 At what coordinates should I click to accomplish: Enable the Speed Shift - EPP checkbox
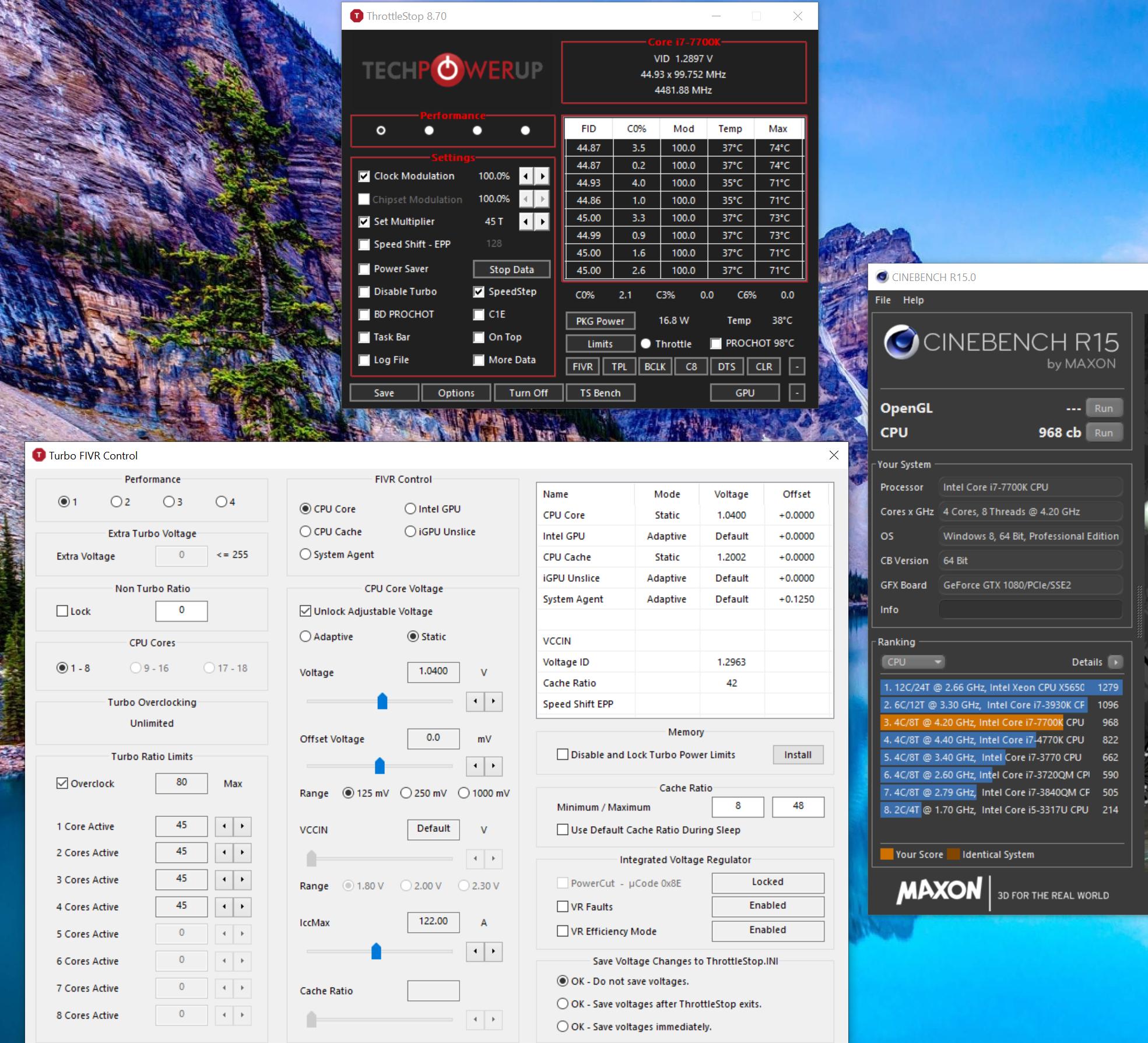364,244
